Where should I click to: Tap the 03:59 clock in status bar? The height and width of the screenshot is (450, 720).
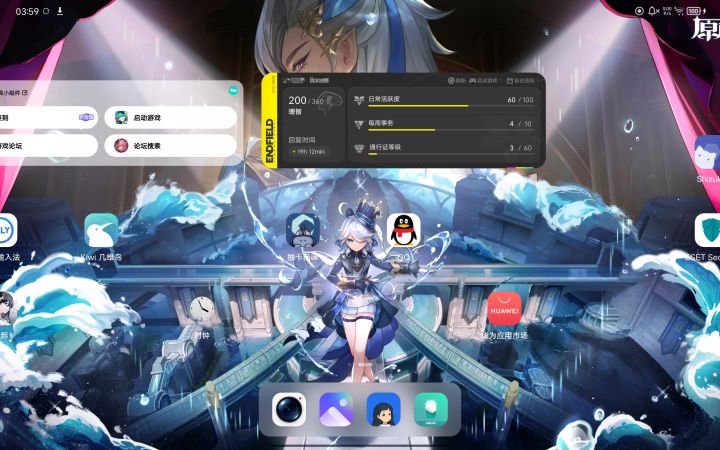pos(27,11)
